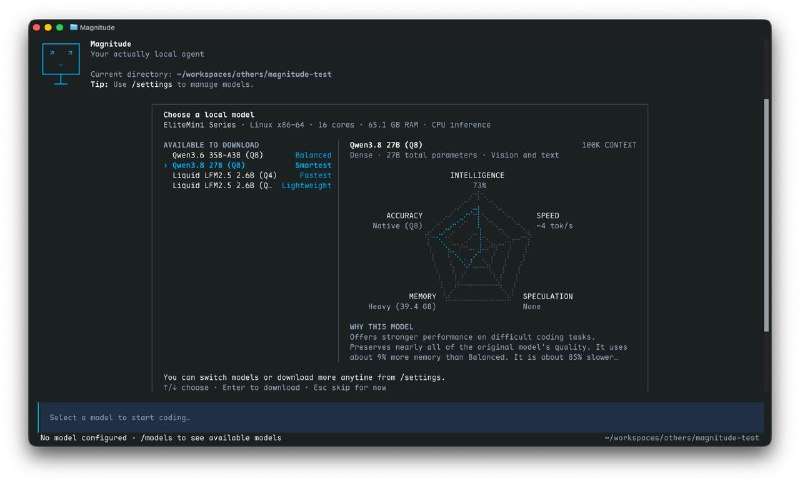Click the vertical scrollbar on the right
800x484 pixels.
click(x=766, y=215)
